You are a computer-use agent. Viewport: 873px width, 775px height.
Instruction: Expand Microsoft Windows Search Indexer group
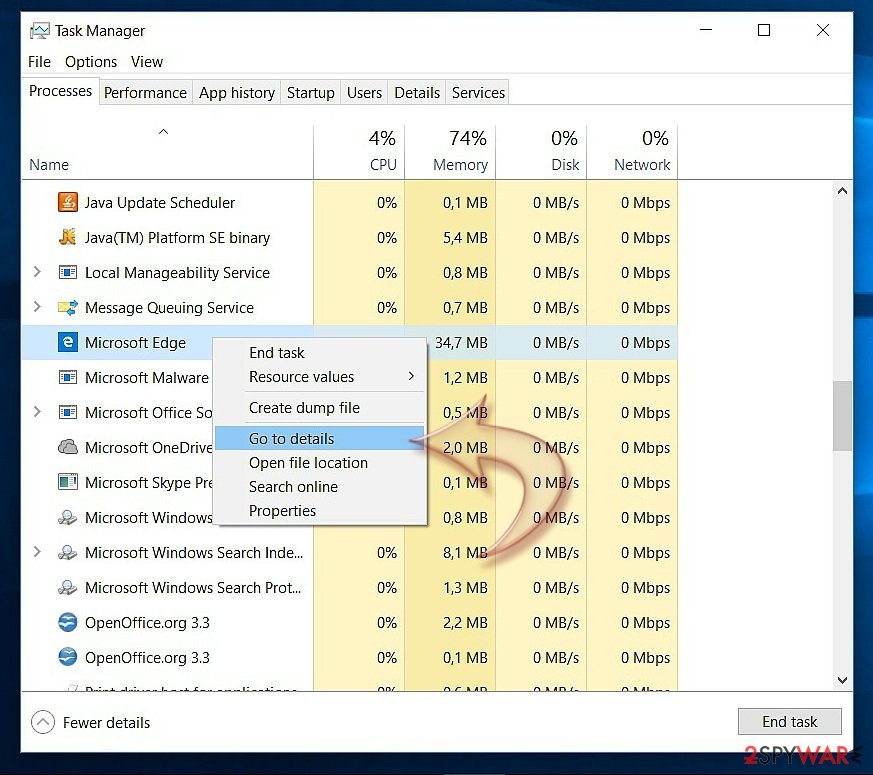[37, 552]
